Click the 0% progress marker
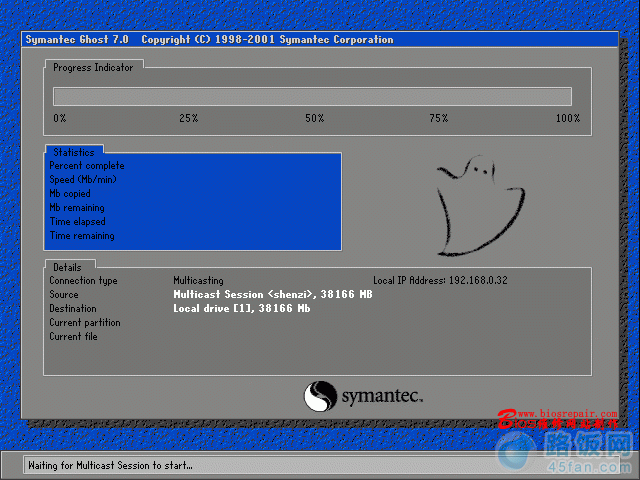 60,118
